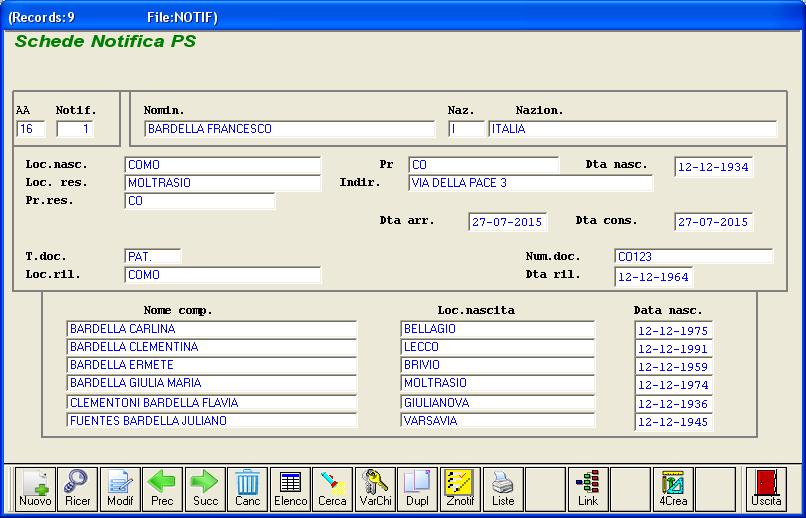Click birth date 12-12-1959
The width and height of the screenshot is (806, 518).
pos(673,366)
